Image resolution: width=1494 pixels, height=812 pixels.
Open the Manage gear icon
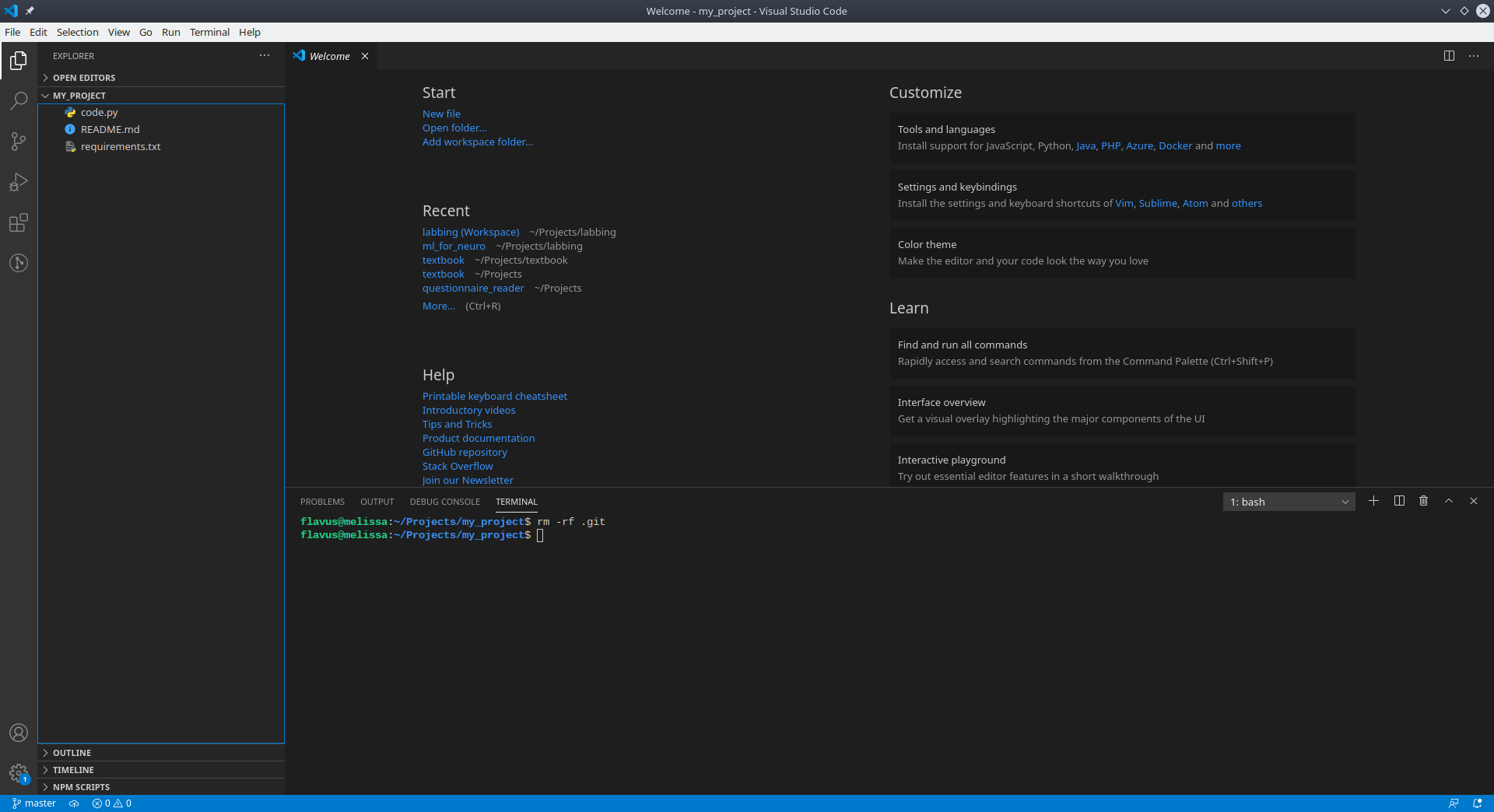tap(19, 773)
